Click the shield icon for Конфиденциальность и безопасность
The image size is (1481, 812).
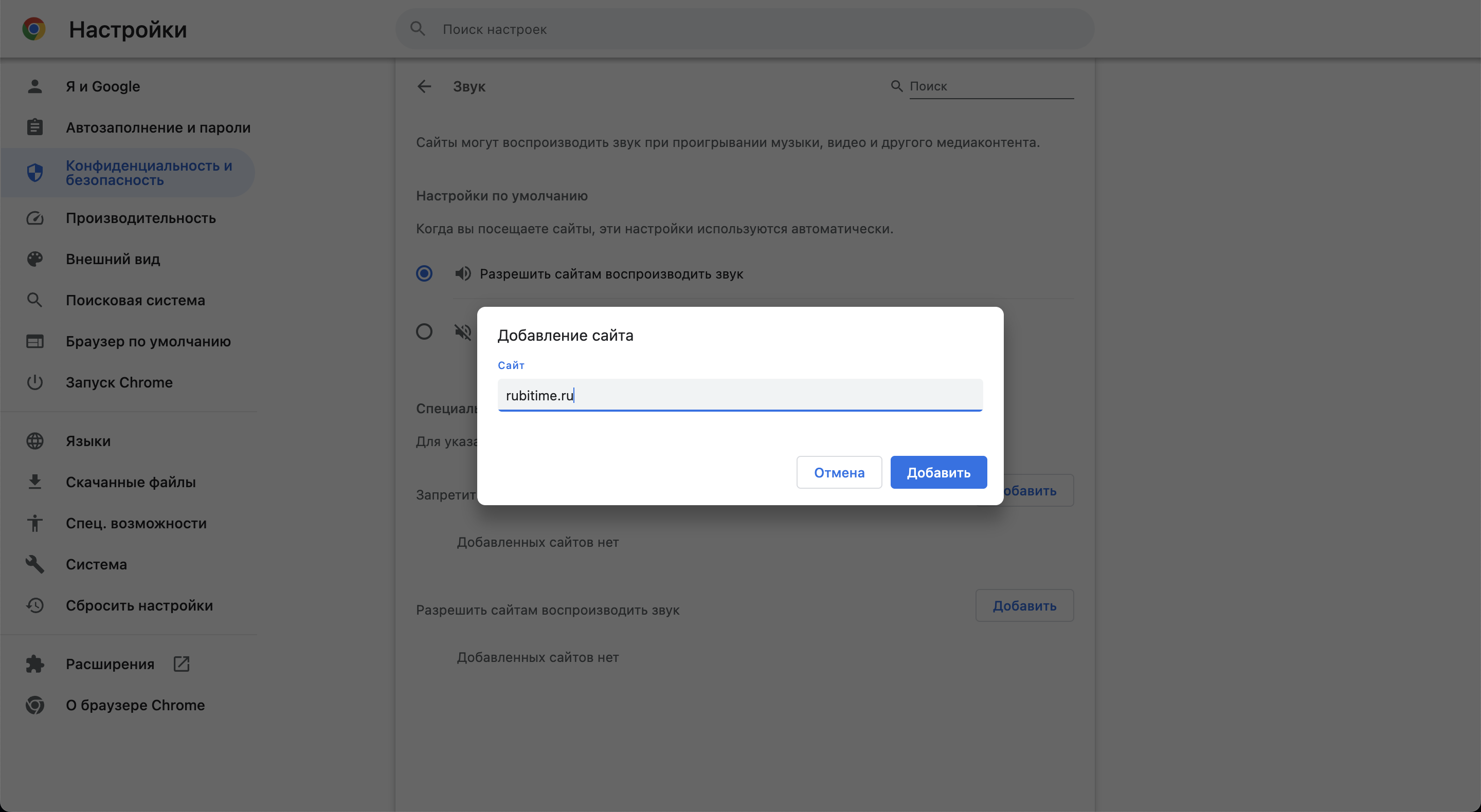click(x=35, y=172)
